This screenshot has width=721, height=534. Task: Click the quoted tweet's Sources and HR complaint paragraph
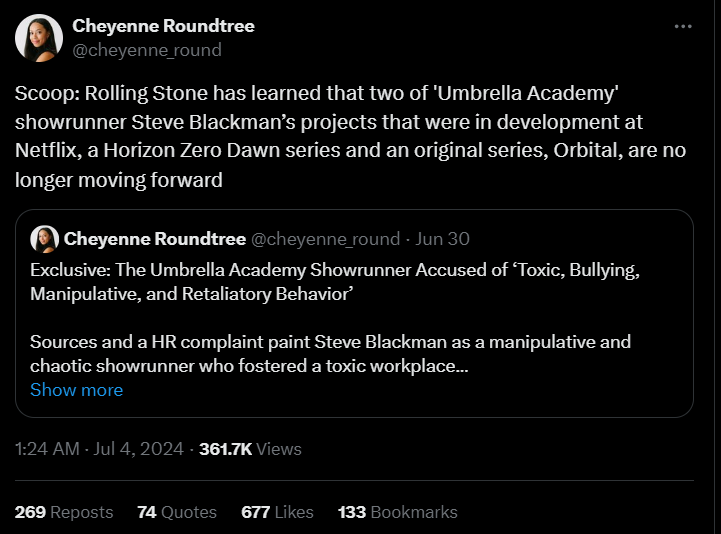click(x=330, y=354)
